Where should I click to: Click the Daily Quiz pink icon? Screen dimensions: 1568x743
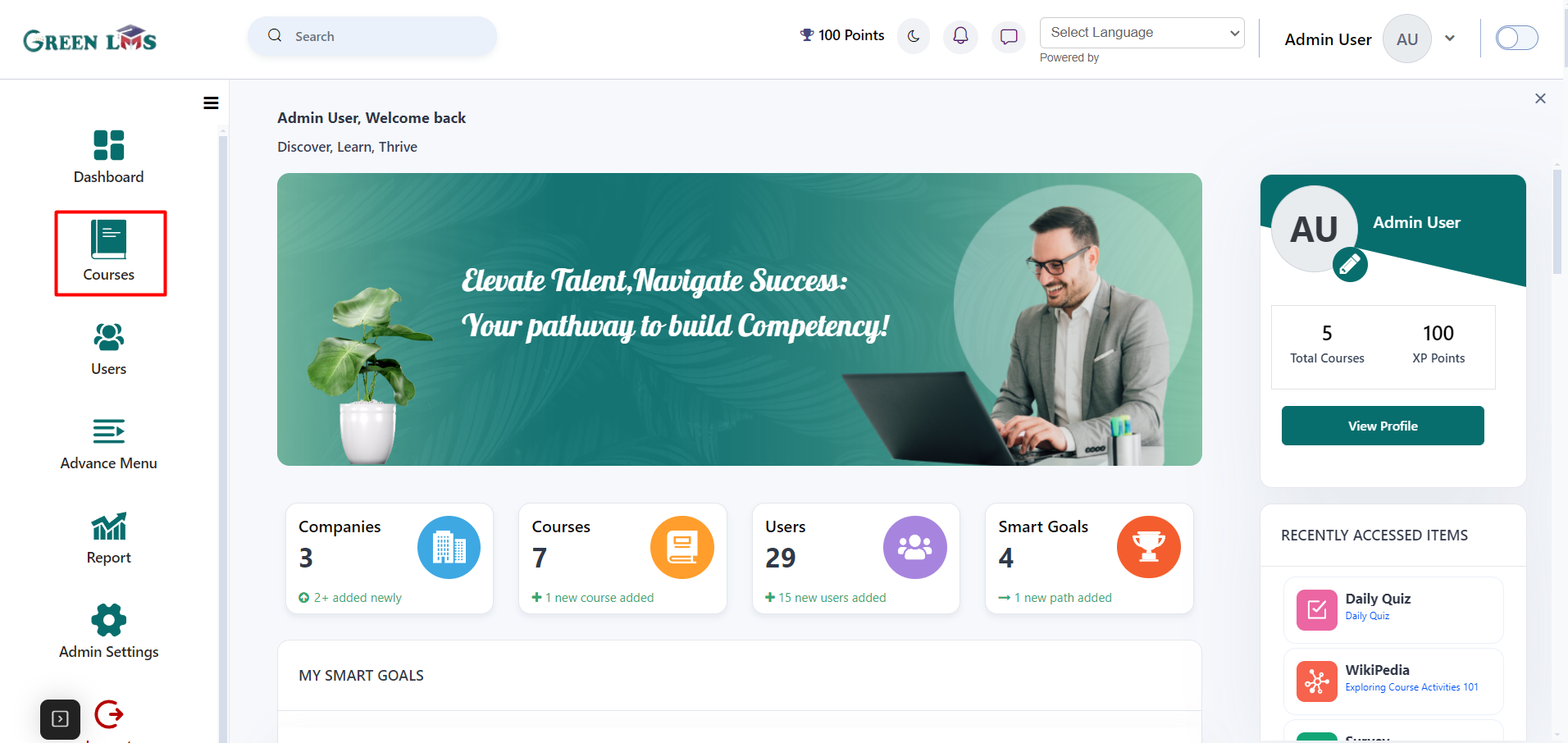(1317, 610)
